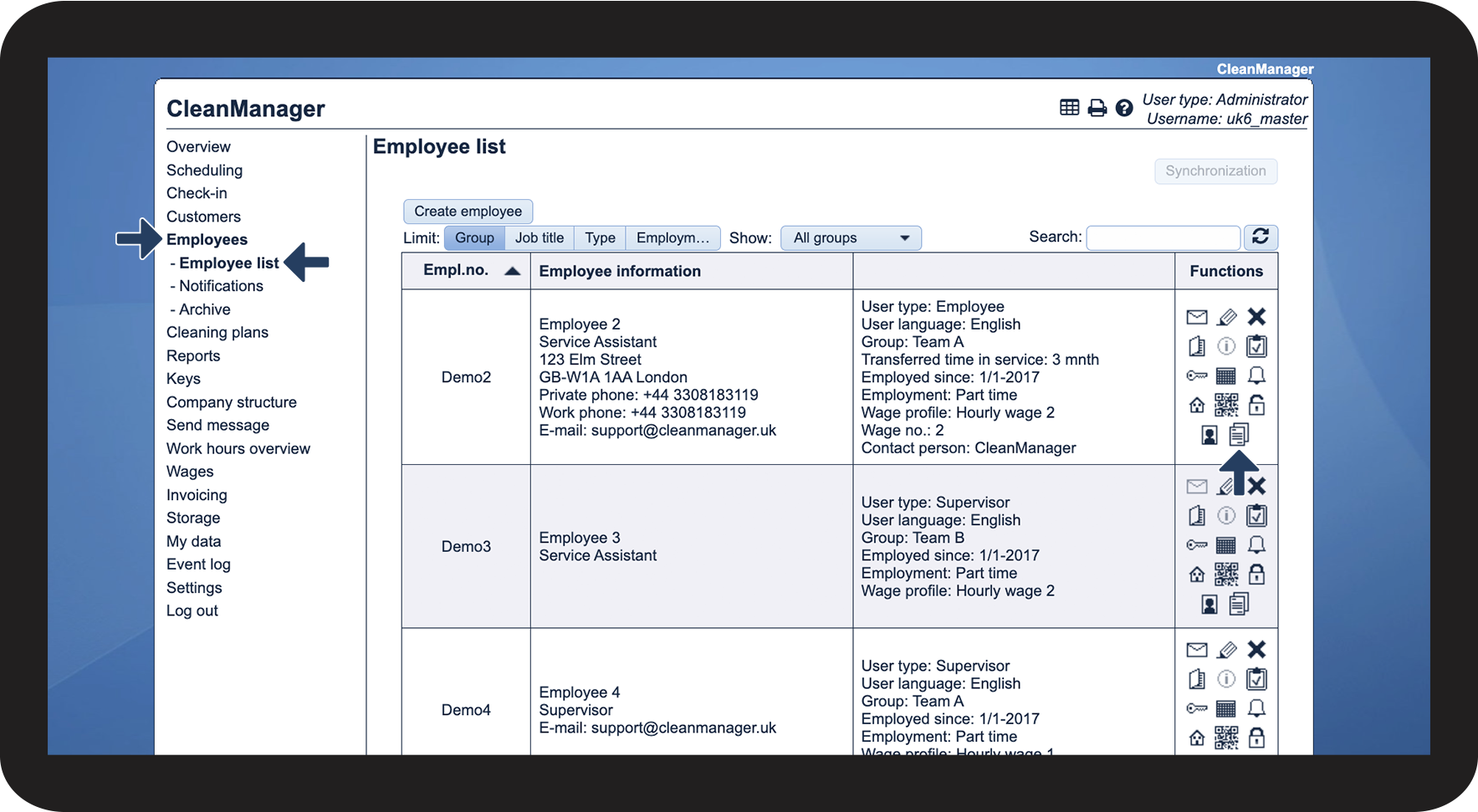Open Cleaning plans in the sidebar
Viewport: 1478px width, 812px height.
(x=217, y=333)
